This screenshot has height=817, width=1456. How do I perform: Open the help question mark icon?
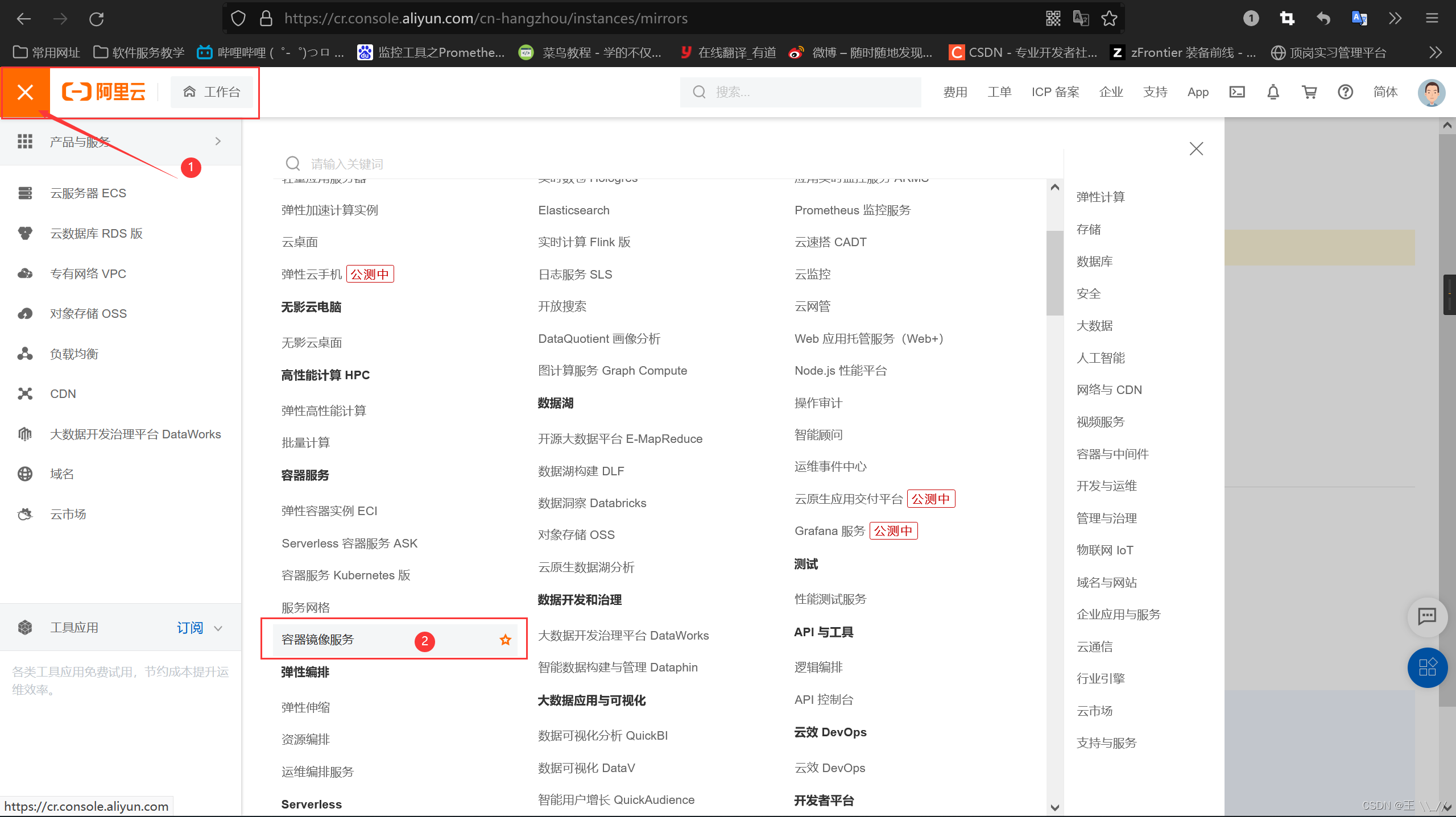click(x=1346, y=92)
